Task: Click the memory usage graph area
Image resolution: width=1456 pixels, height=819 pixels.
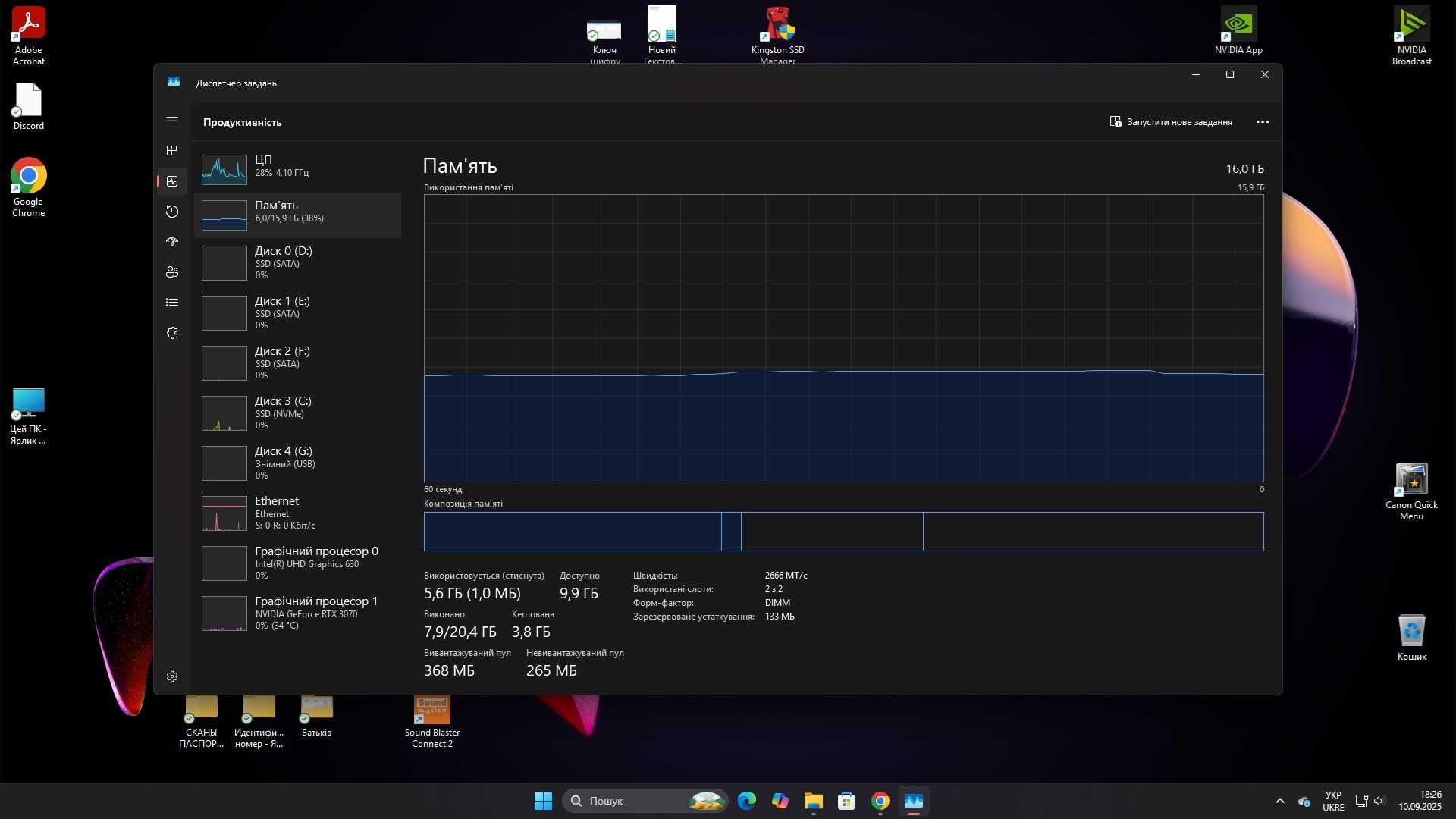Action: pos(843,338)
